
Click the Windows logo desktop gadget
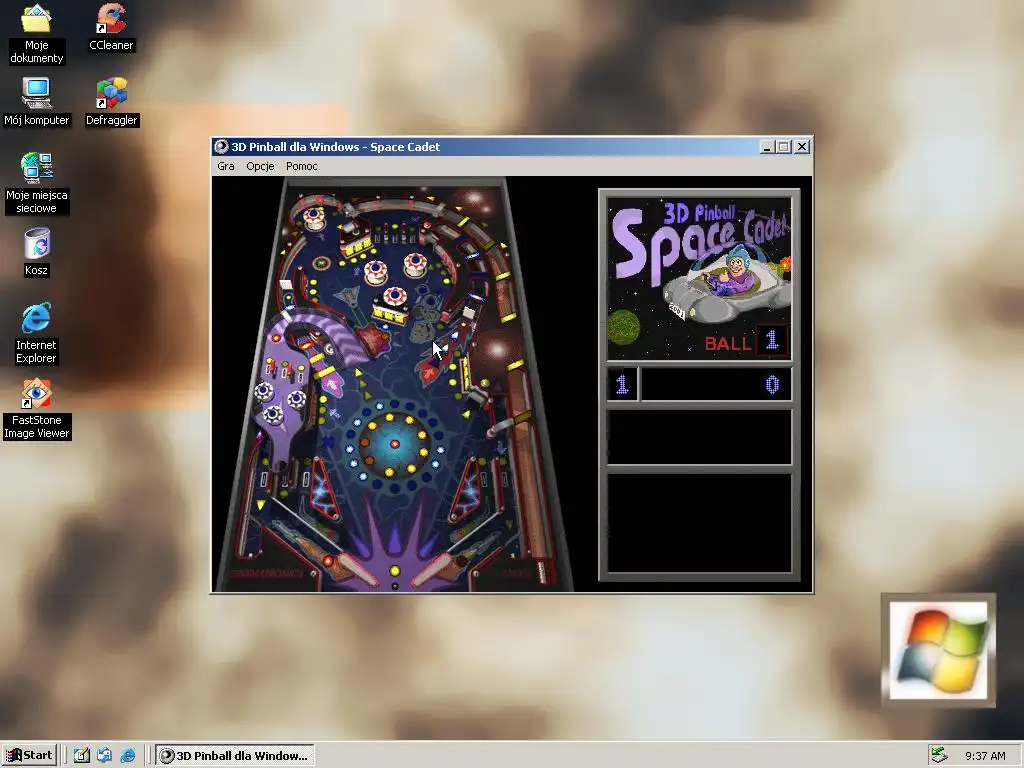coord(938,650)
